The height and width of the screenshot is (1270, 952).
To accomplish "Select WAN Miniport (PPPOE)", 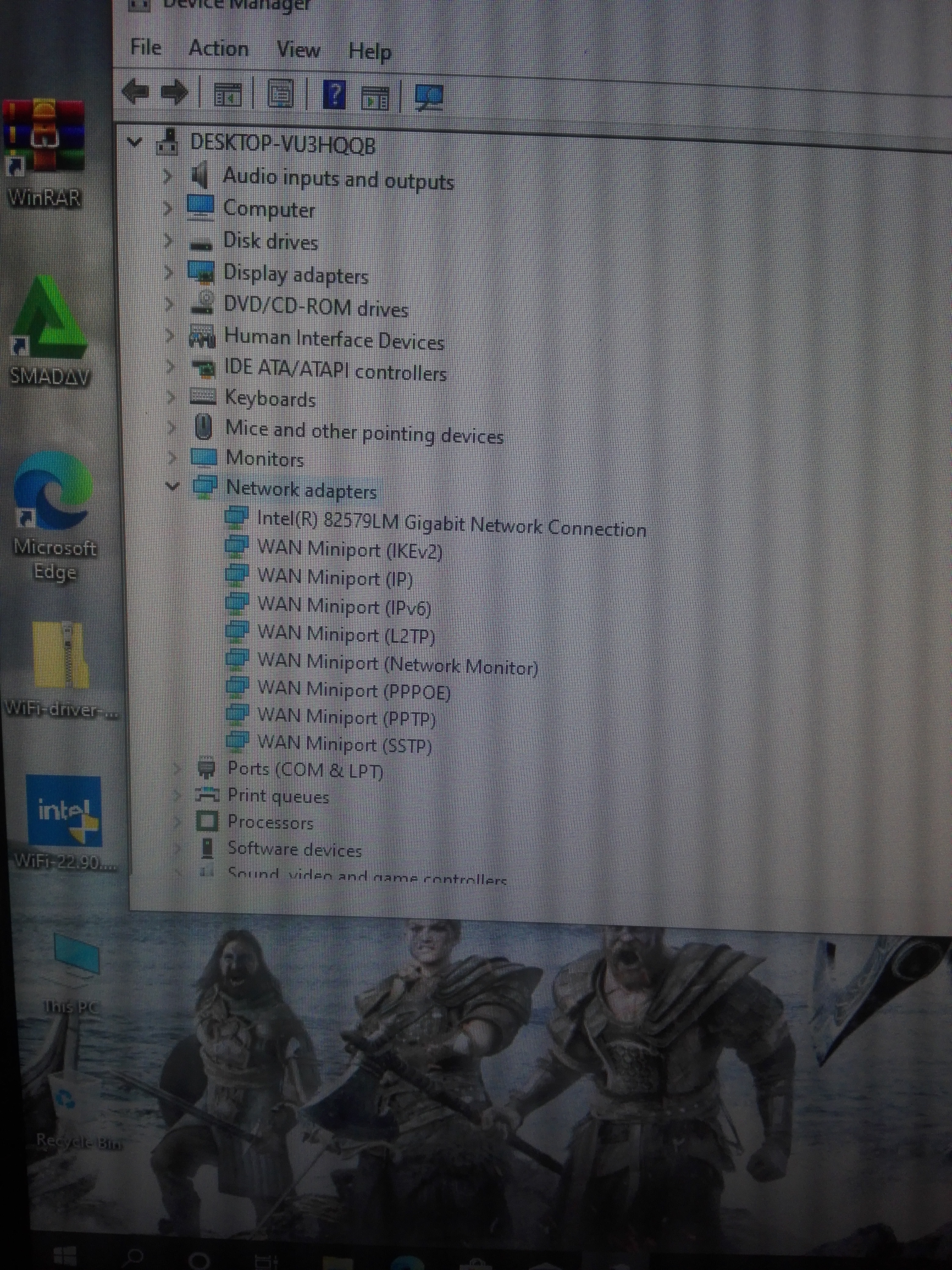I will point(354,691).
